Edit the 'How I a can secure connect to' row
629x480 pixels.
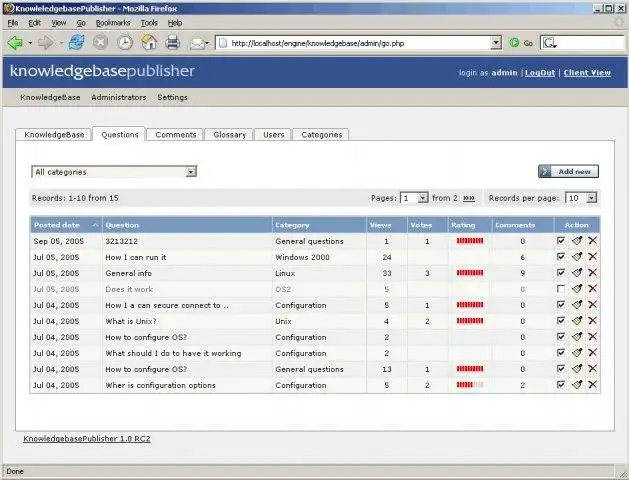click(577, 305)
